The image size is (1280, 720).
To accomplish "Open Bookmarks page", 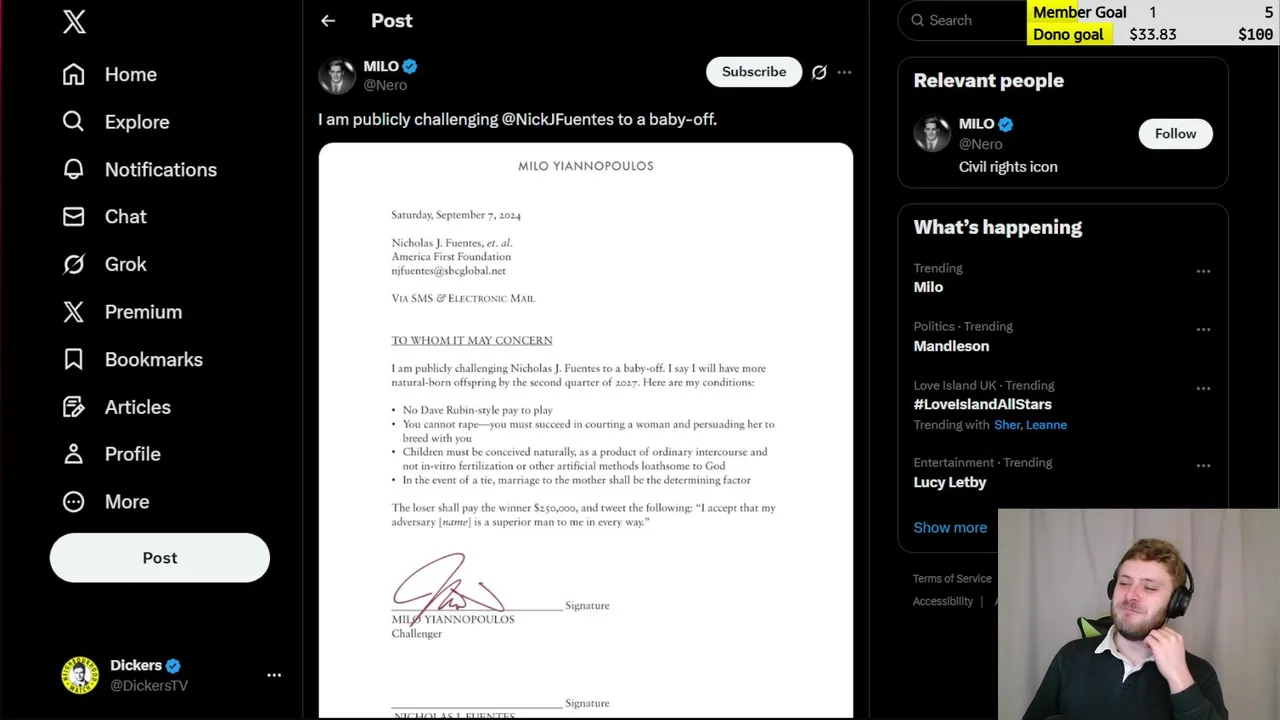I will pyautogui.click(x=133, y=360).
